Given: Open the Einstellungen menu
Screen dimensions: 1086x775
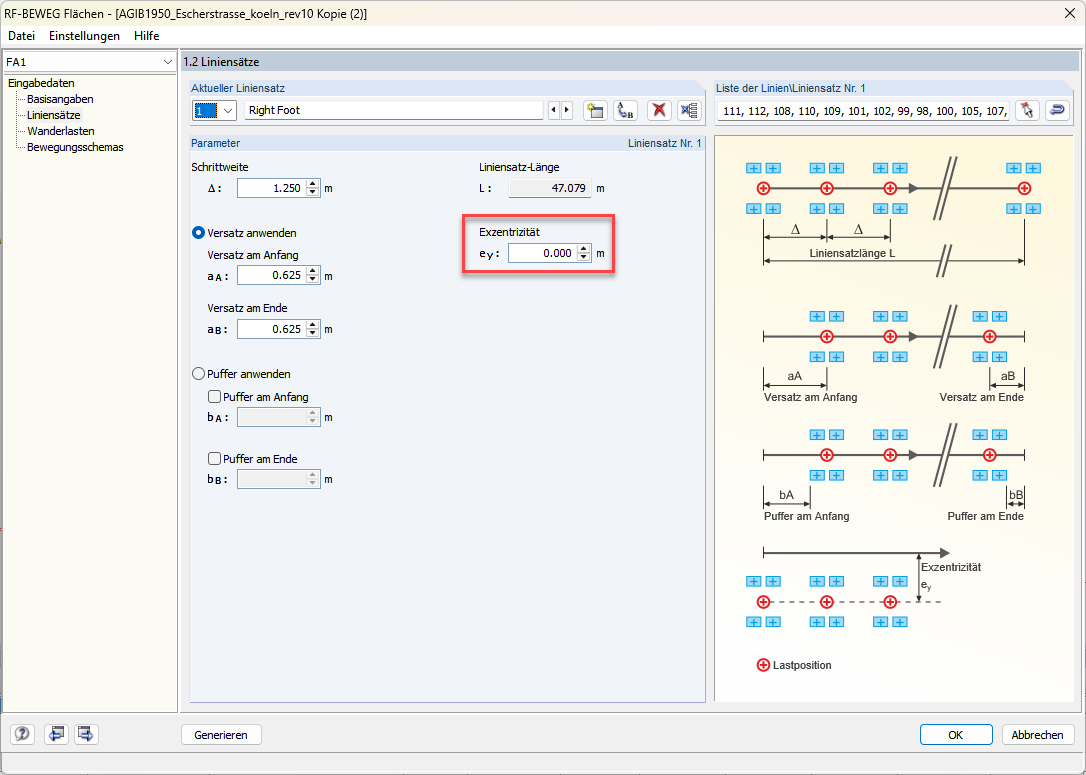Looking at the screenshot, I should tap(84, 36).
